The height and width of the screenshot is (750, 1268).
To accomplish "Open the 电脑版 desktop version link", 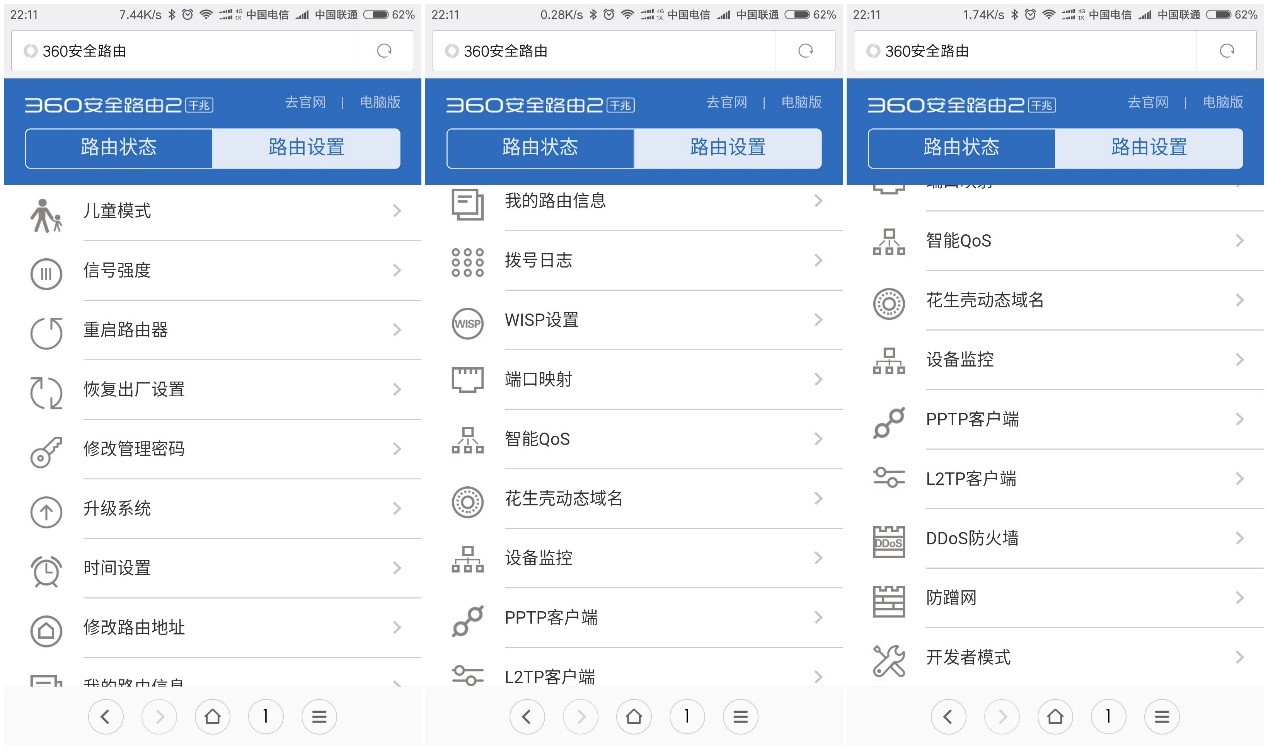I will (x=379, y=102).
